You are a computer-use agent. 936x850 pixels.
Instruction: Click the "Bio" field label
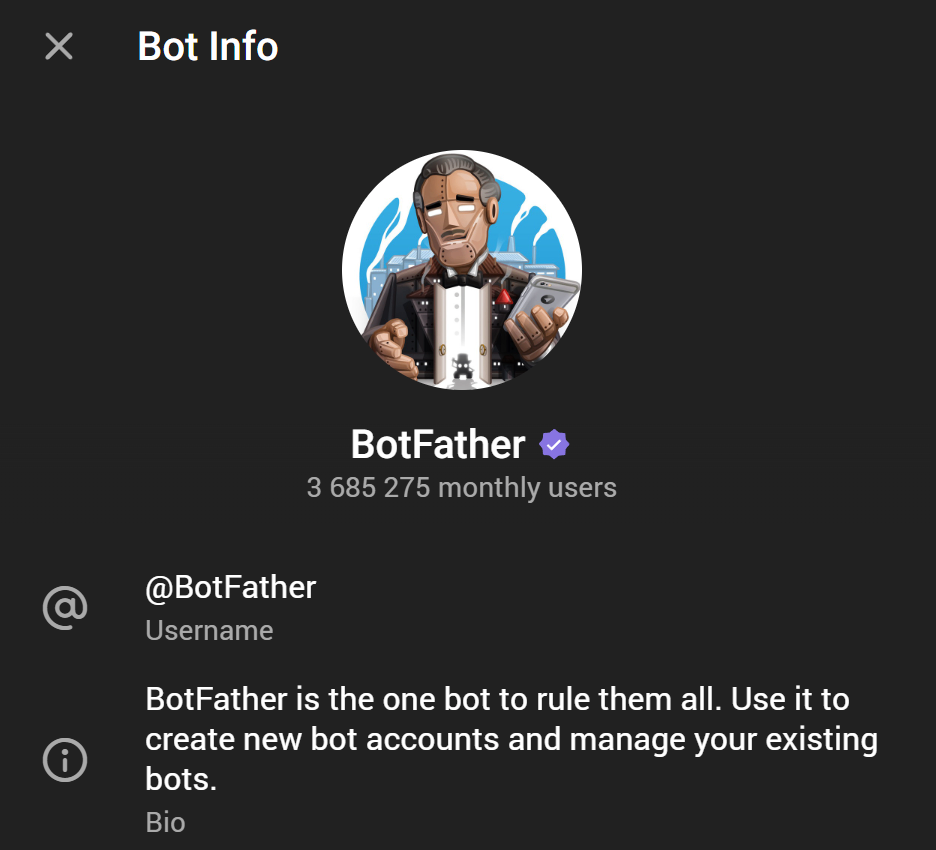click(165, 822)
